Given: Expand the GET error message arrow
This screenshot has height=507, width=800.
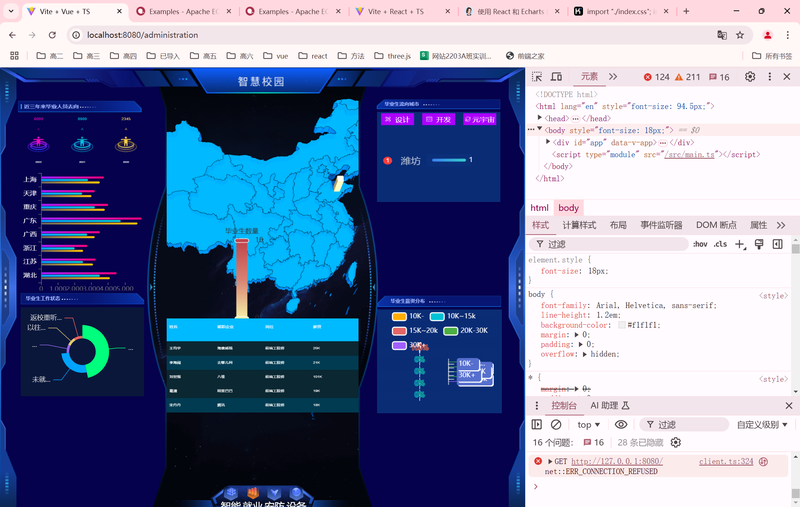Looking at the screenshot, I should point(550,461).
